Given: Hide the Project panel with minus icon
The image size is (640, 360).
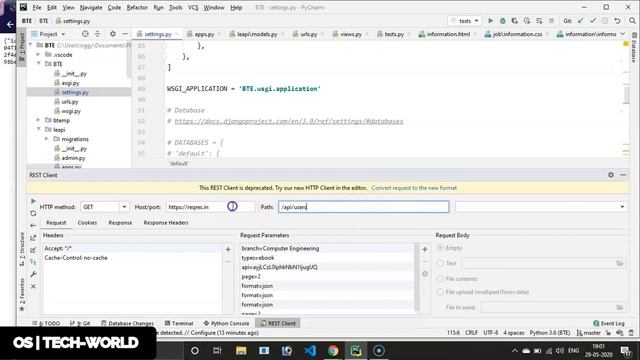Looking at the screenshot, I should click(x=125, y=34).
